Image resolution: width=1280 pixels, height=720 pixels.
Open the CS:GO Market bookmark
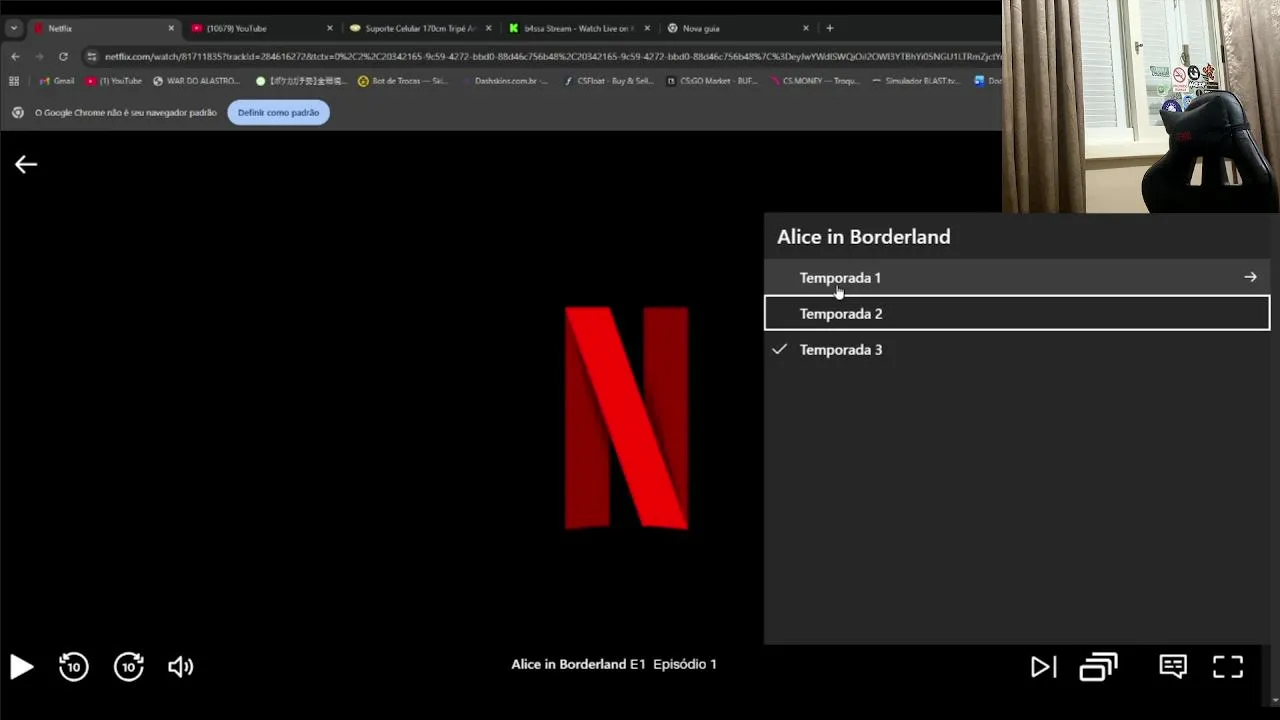(x=712, y=81)
